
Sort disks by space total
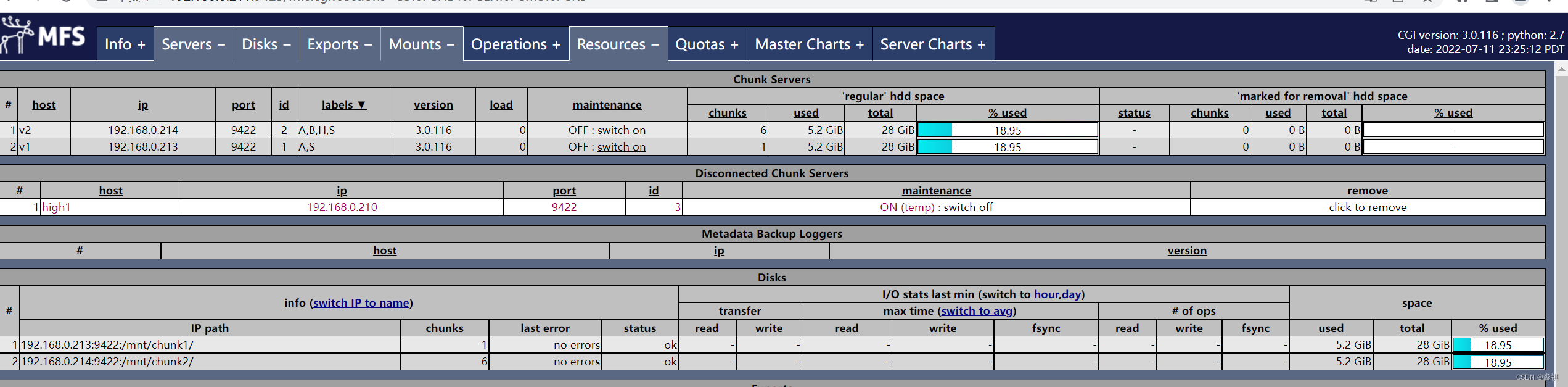1412,328
